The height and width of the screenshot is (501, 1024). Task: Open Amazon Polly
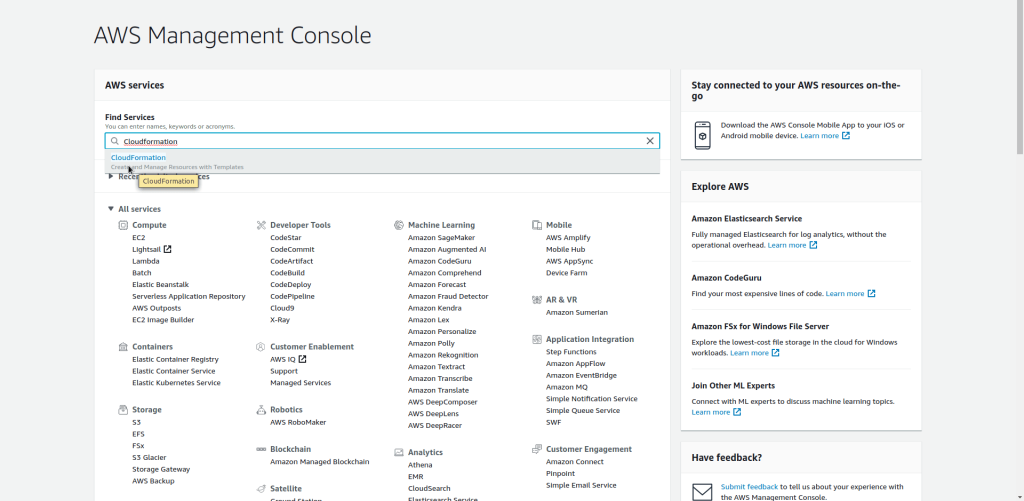[431, 344]
